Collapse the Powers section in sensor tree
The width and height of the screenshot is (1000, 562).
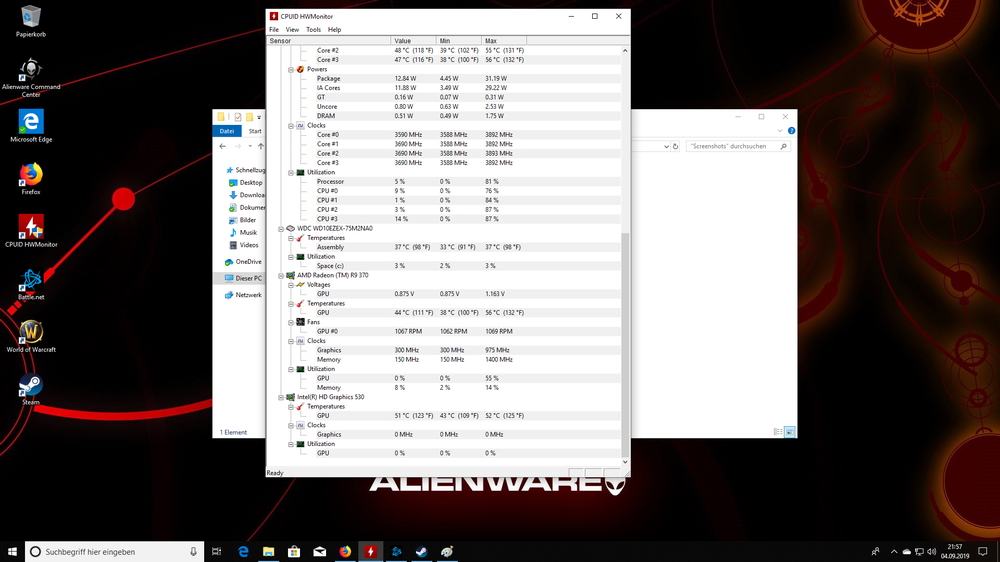tap(290, 69)
